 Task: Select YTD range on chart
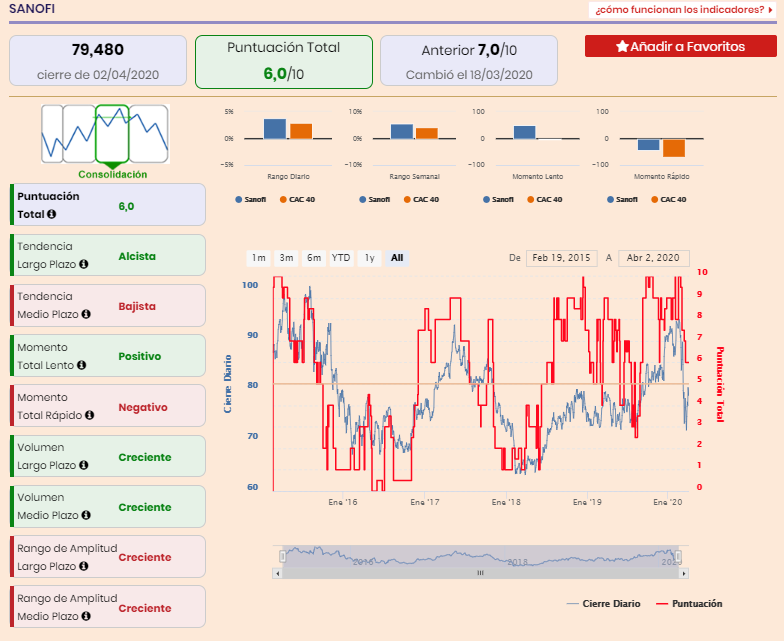click(341, 258)
